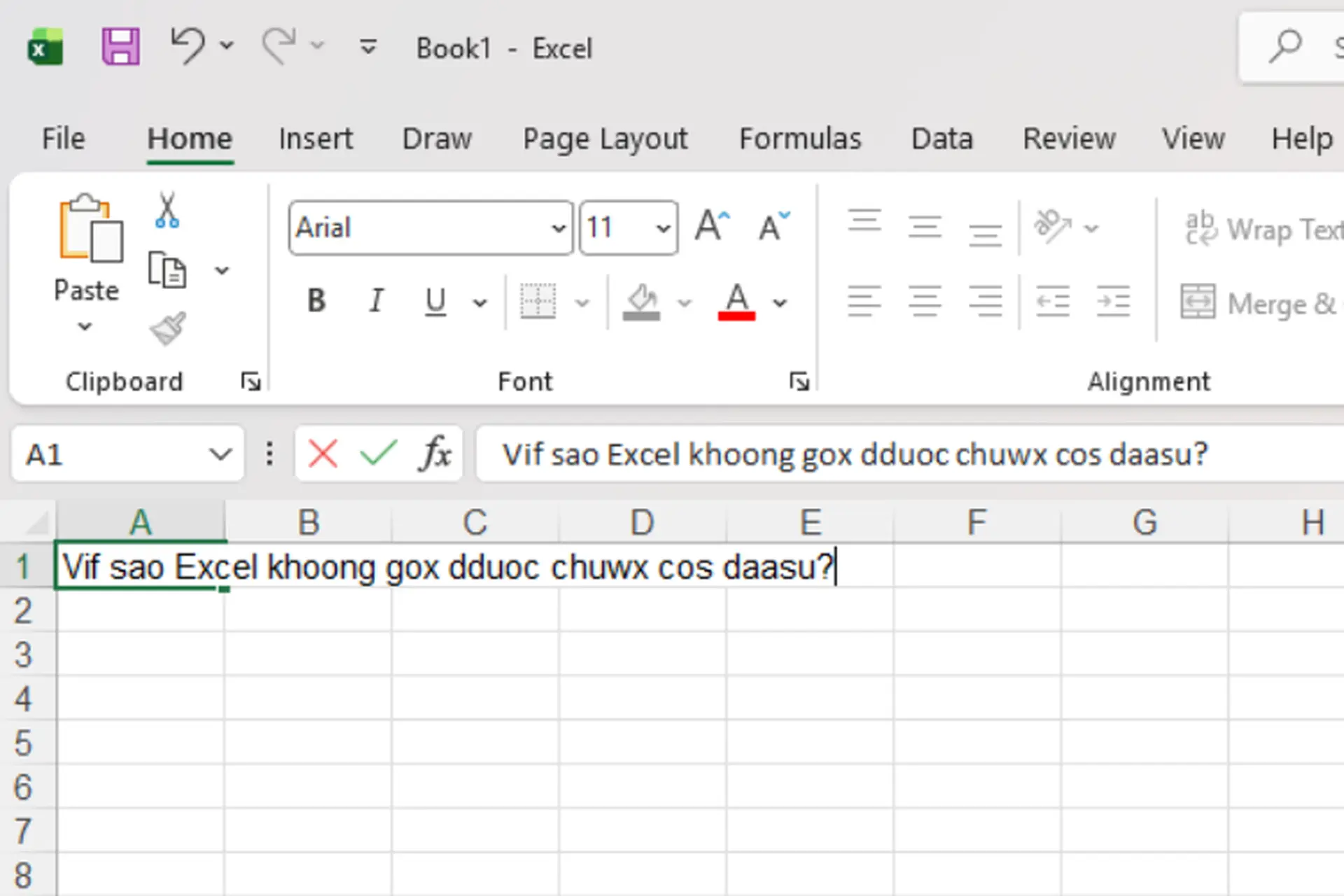
Task: Expand Paste options arrow below Paste
Action: 85,326
